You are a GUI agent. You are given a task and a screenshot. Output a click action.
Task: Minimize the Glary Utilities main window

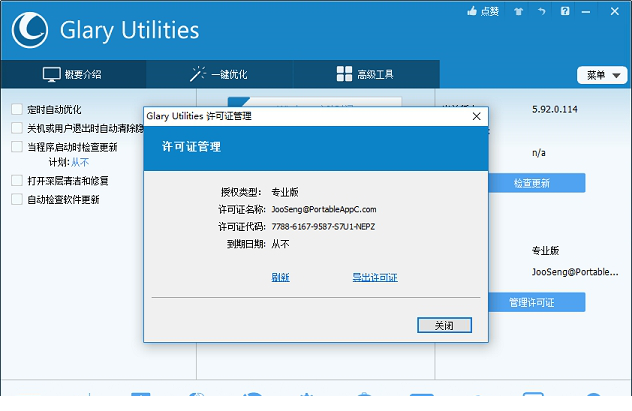tap(586, 12)
